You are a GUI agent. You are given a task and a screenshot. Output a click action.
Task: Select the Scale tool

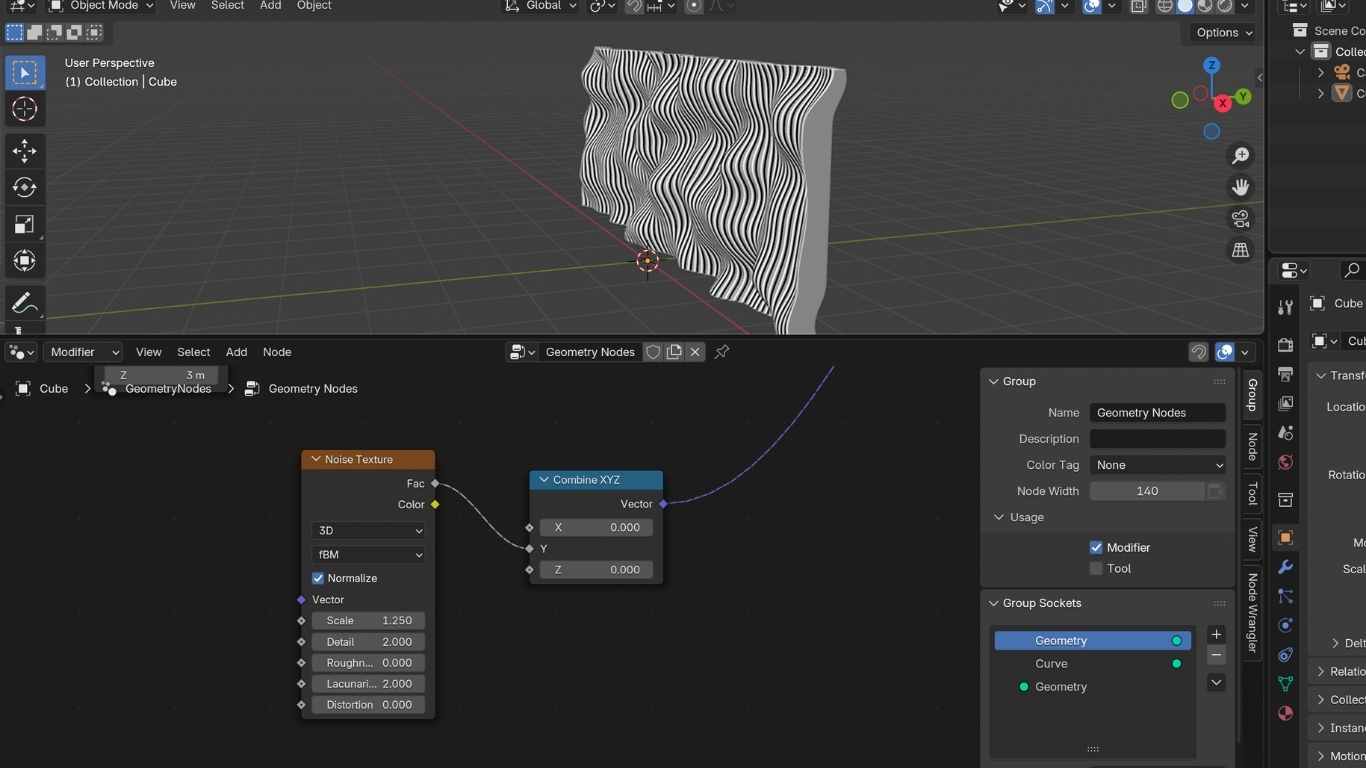(x=24, y=224)
